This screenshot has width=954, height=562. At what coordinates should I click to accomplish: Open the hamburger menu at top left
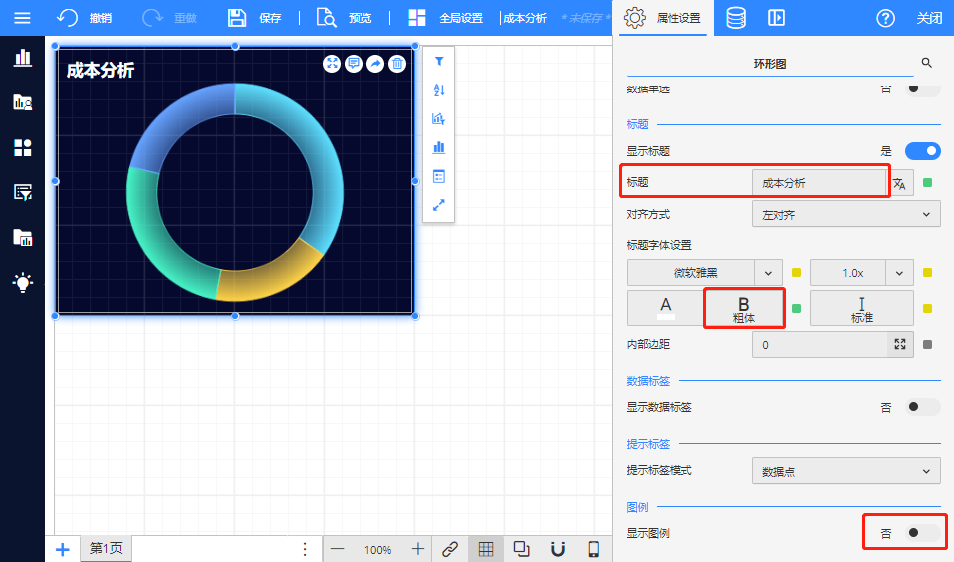22,18
